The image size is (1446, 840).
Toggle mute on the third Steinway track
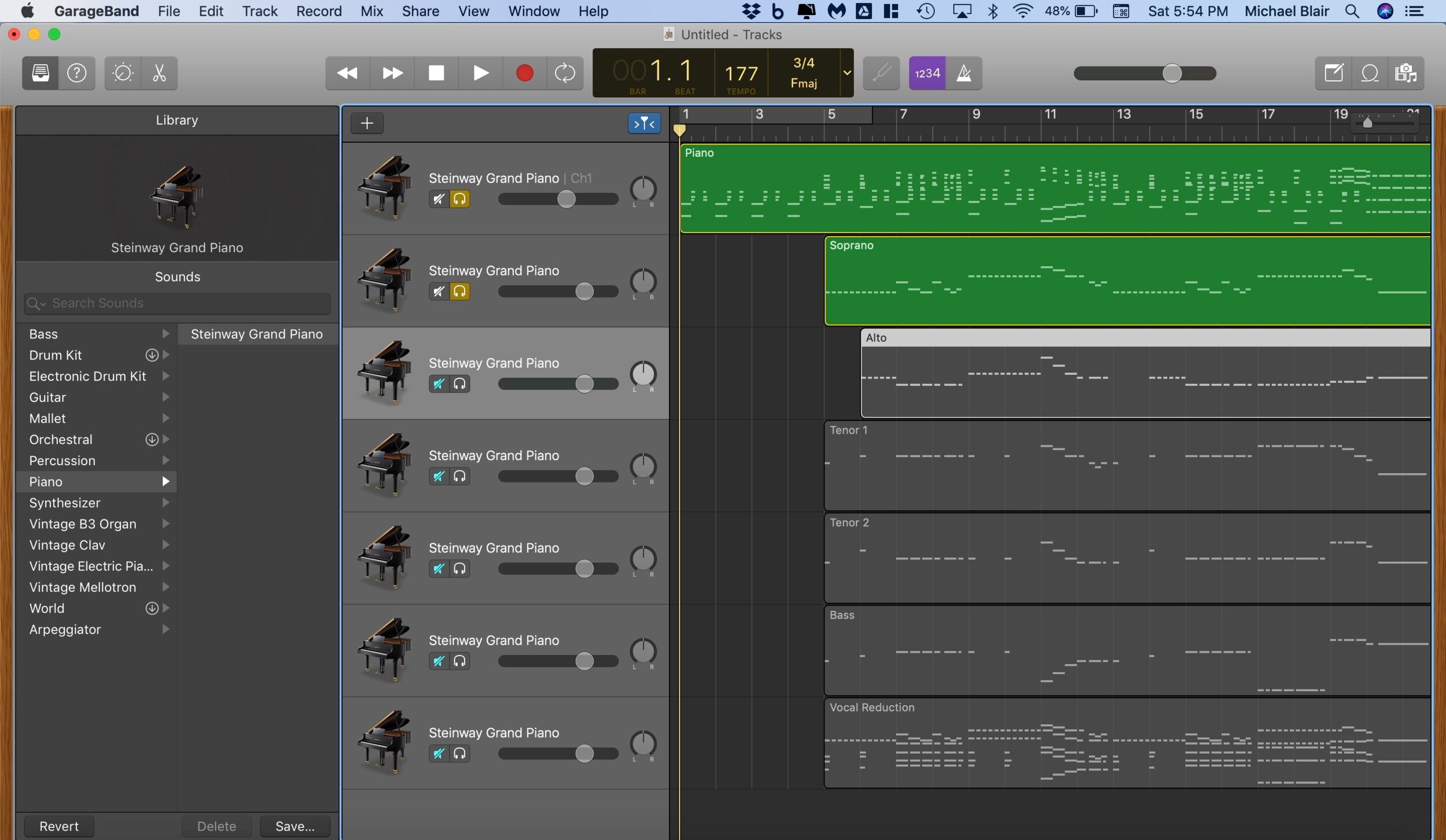437,384
